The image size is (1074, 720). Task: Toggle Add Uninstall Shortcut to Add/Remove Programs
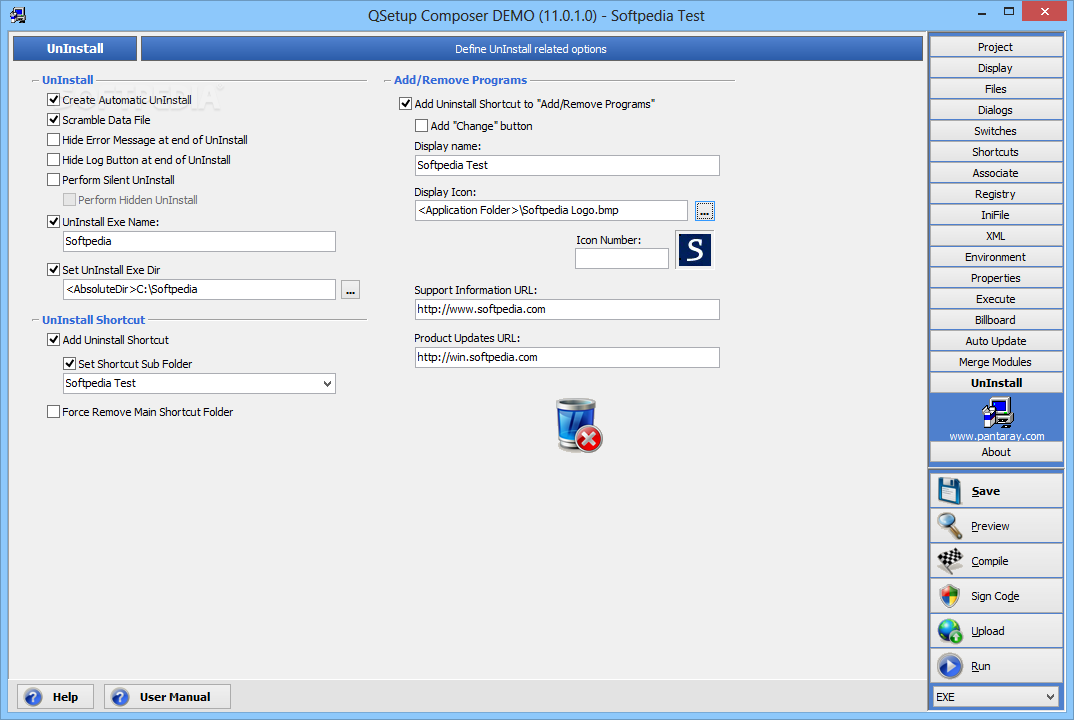click(x=405, y=104)
